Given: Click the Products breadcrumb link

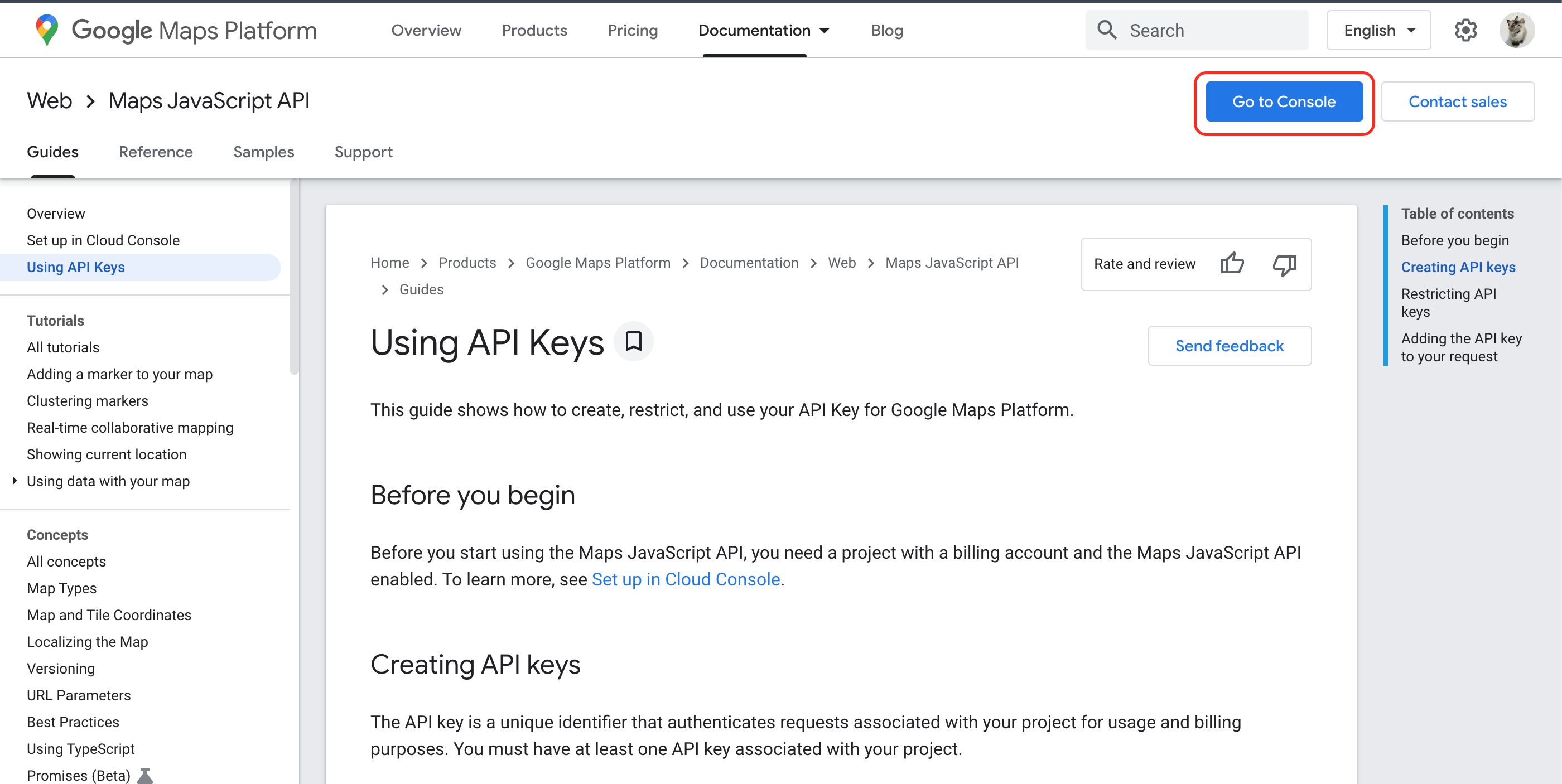Looking at the screenshot, I should tap(467, 262).
